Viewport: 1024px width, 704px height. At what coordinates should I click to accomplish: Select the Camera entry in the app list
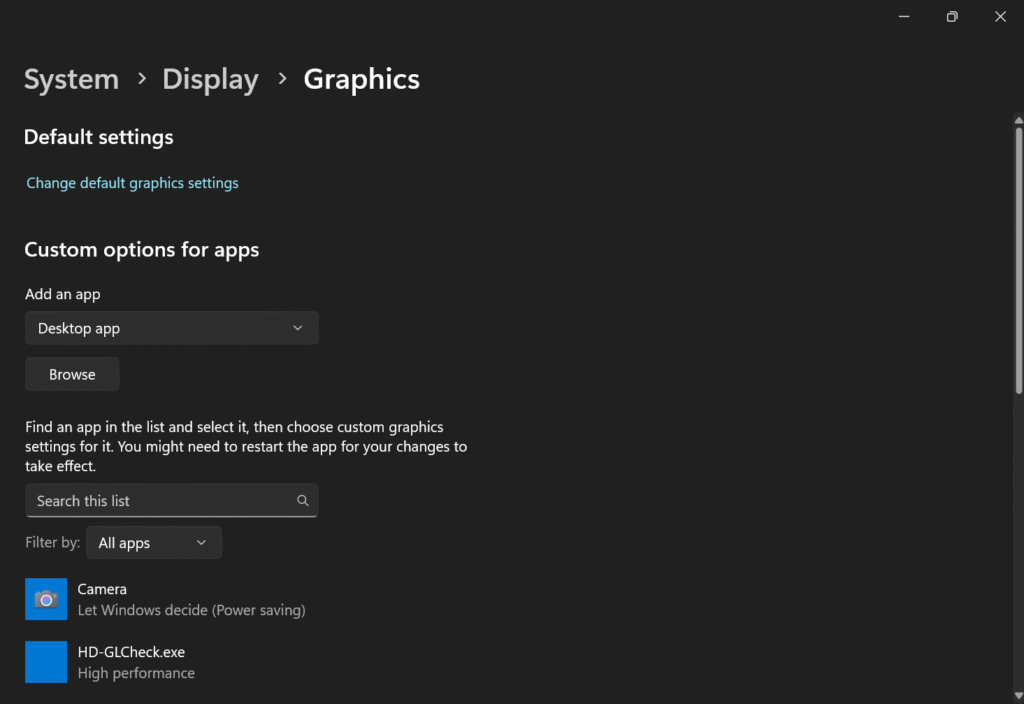pyautogui.click(x=191, y=599)
